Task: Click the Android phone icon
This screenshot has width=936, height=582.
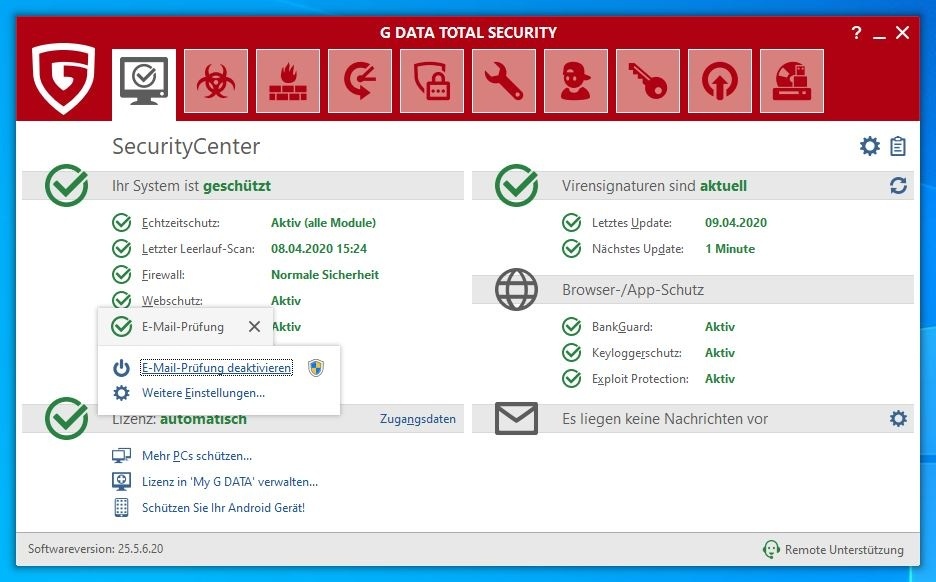Action: (x=121, y=508)
